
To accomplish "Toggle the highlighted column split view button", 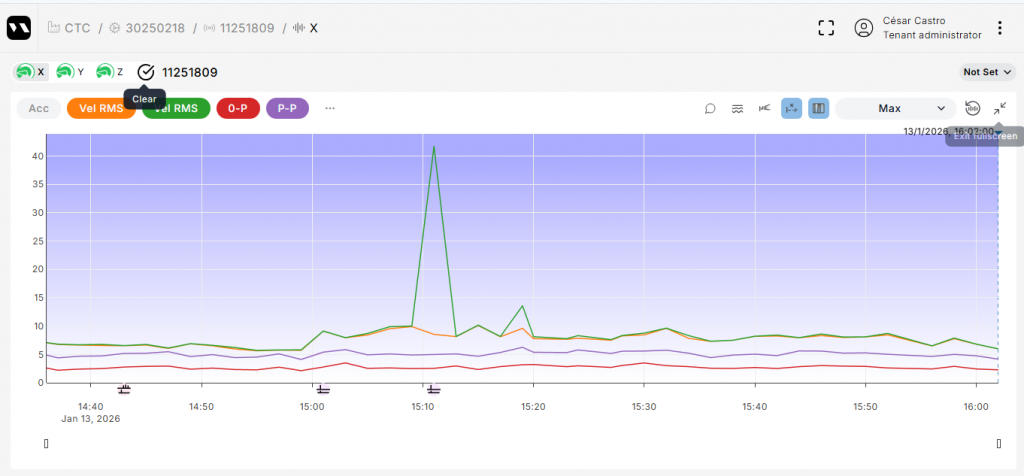I will tap(818, 108).
